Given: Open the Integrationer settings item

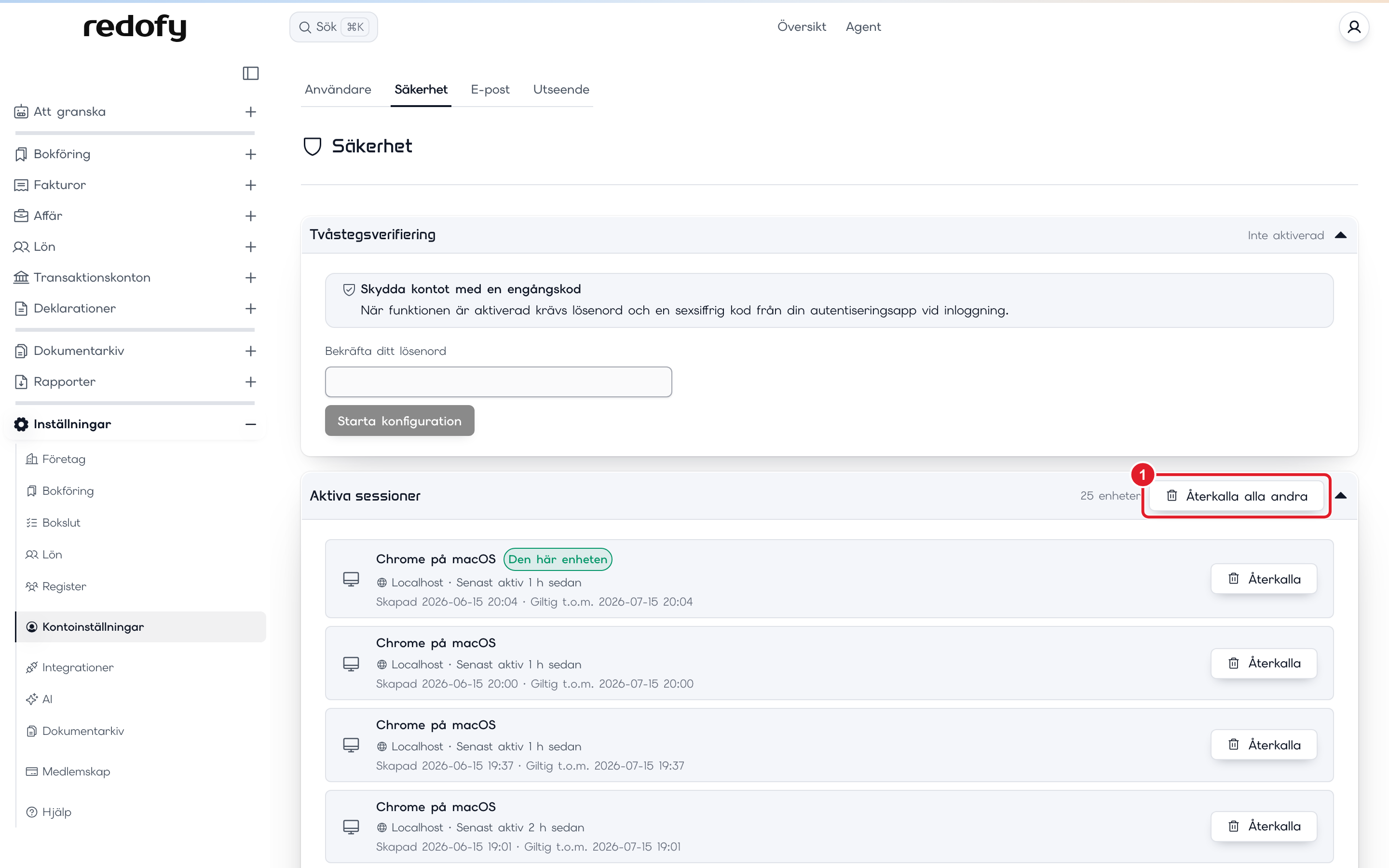Looking at the screenshot, I should (x=78, y=667).
